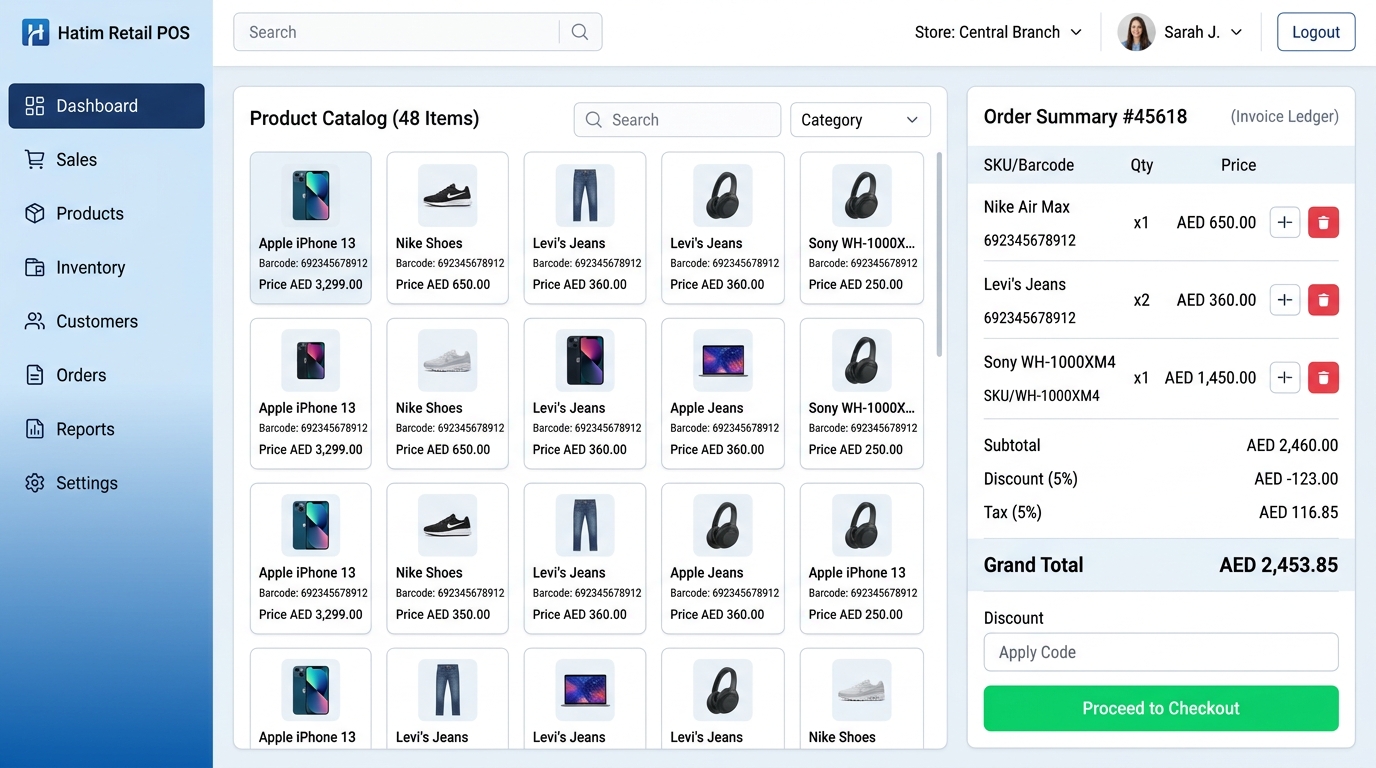Click the Product Catalog (48 Items) heading
Screen dimensions: 1376x768
[364, 119]
